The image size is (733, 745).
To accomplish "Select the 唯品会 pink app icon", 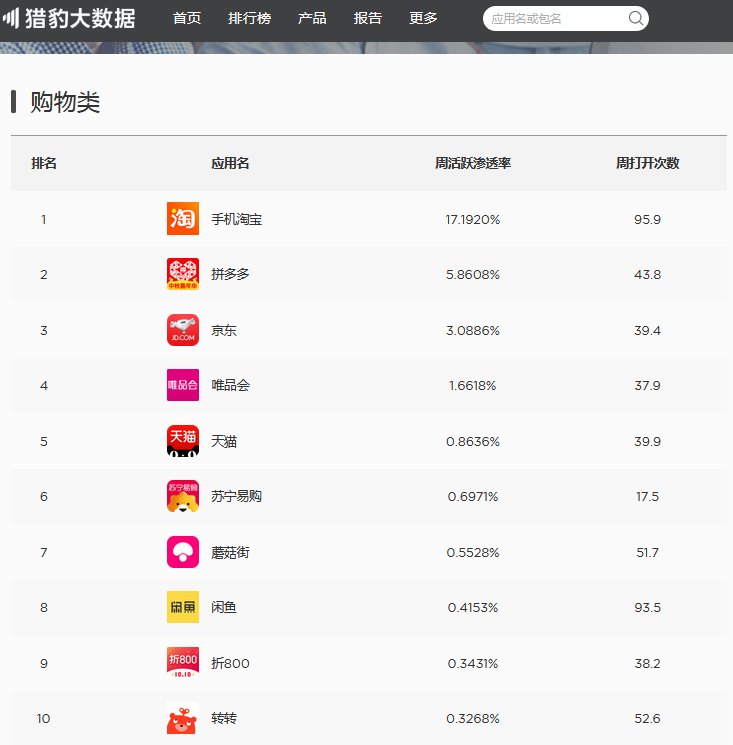I will [x=183, y=385].
